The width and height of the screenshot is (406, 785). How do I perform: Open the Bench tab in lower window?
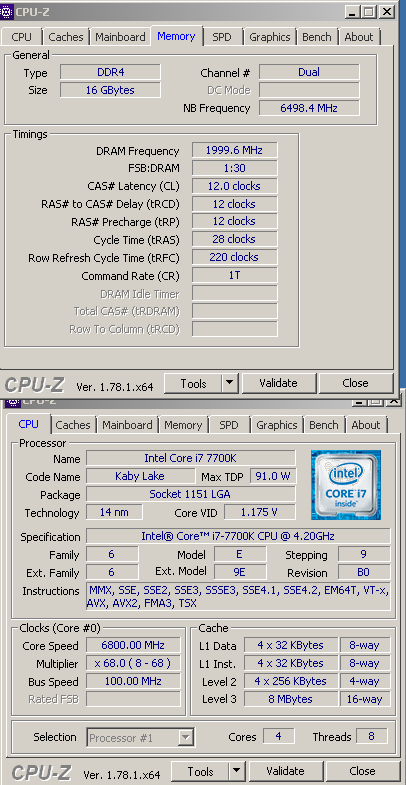click(324, 425)
